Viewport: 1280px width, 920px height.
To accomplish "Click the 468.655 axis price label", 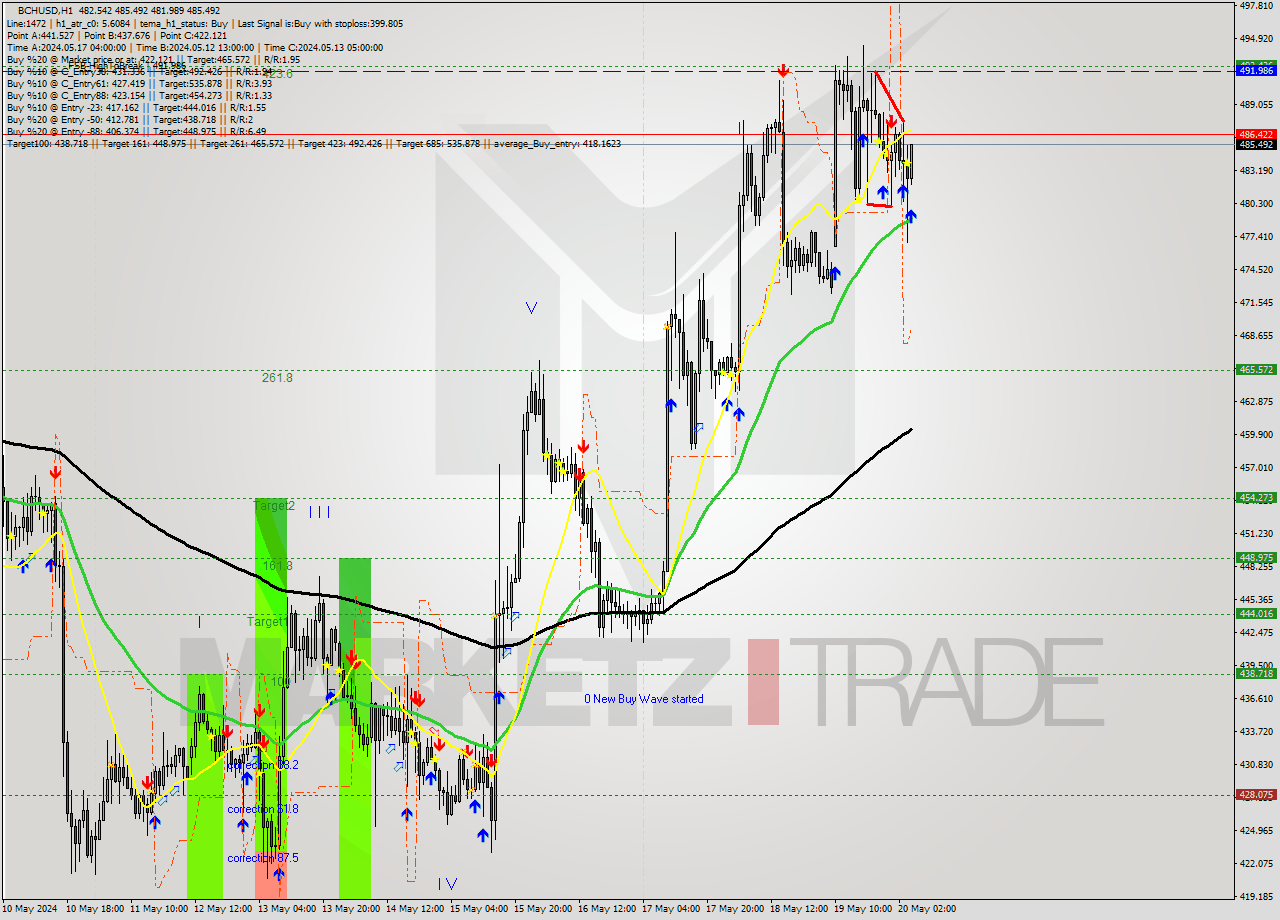I will point(1256,336).
